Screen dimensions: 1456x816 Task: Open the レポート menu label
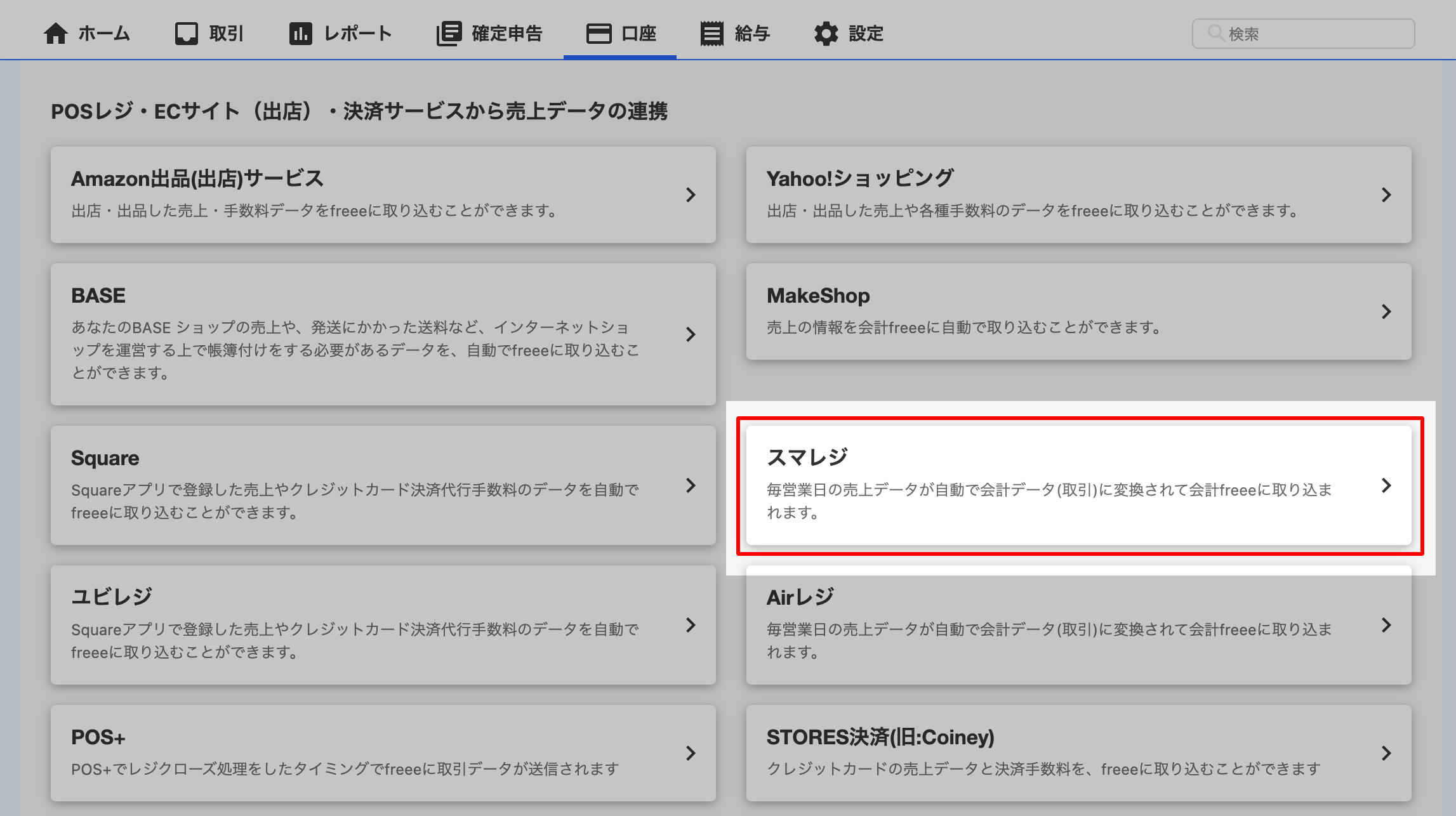tap(358, 33)
